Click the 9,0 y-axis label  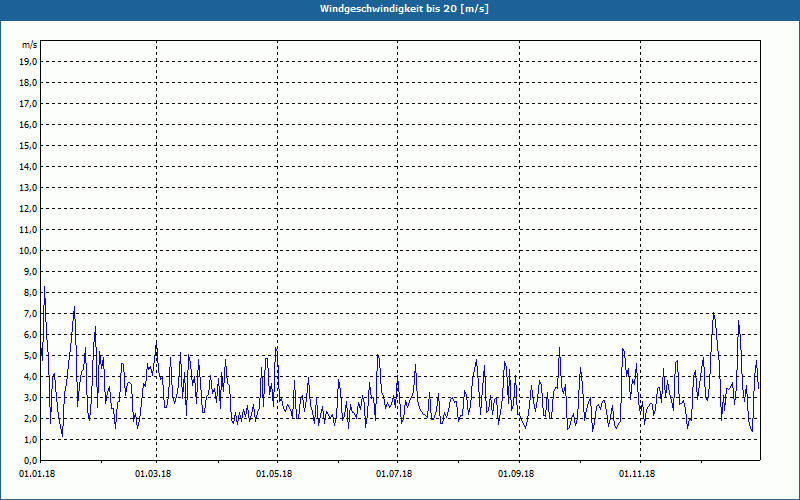30,271
